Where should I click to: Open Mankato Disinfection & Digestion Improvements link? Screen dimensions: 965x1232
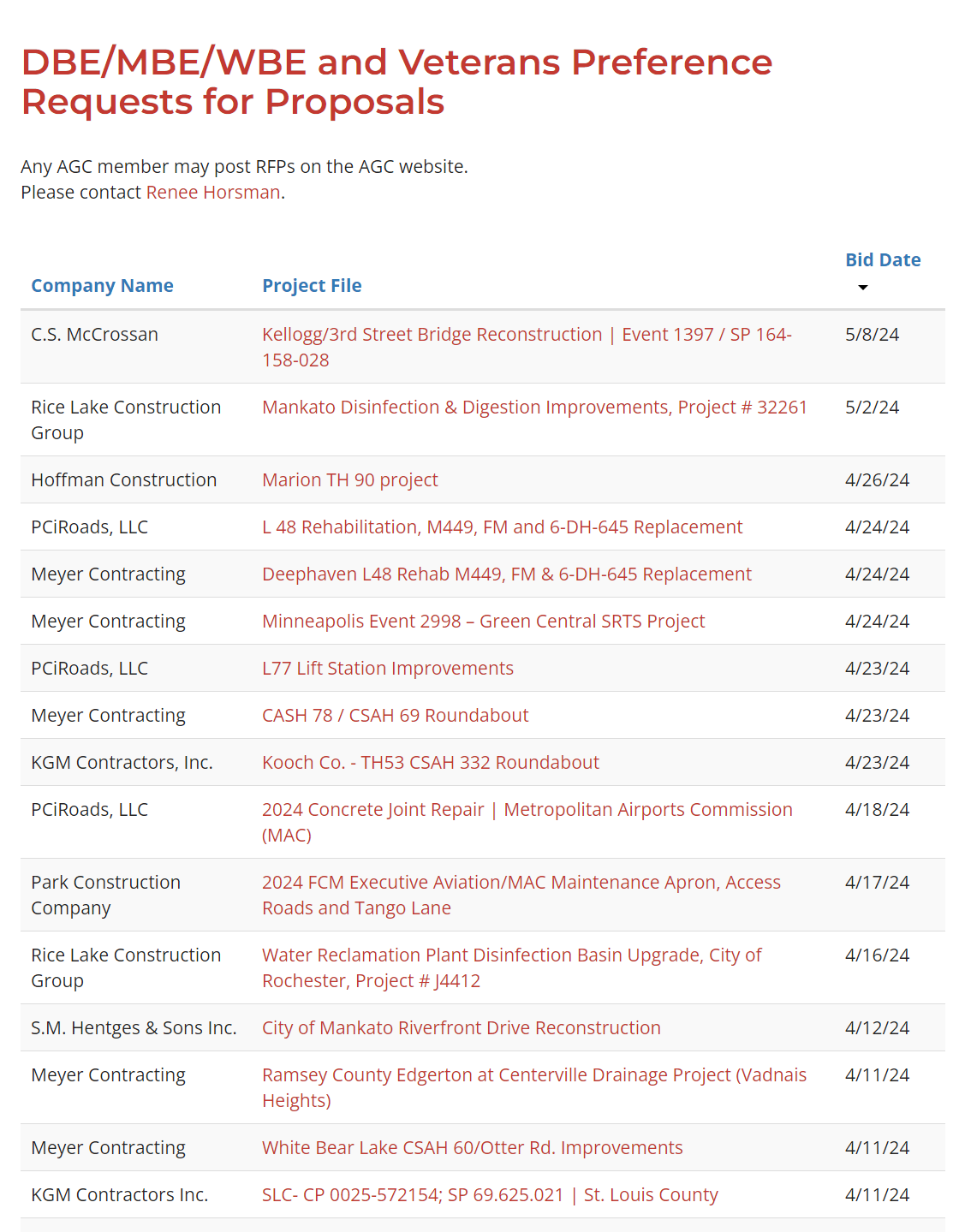[534, 408]
